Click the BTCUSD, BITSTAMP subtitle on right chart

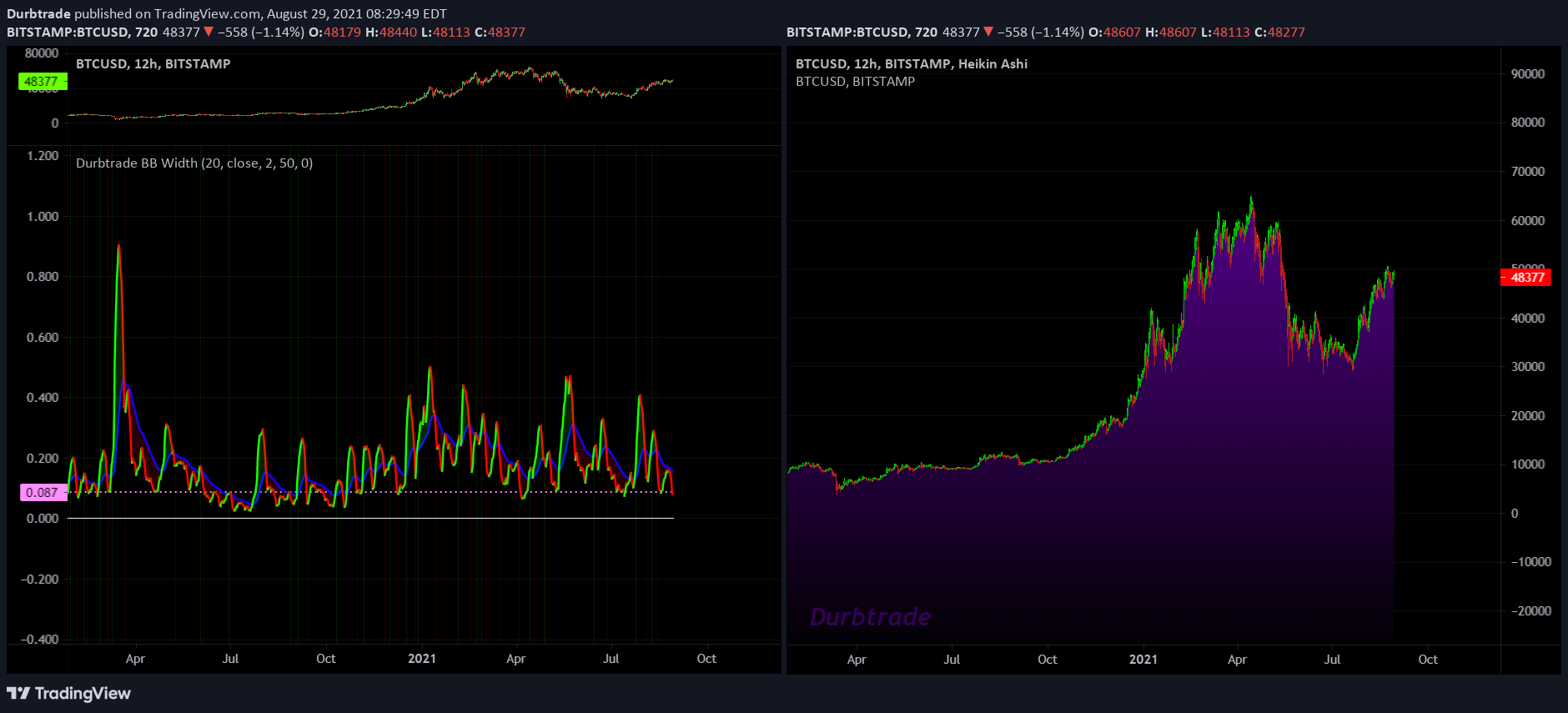click(855, 81)
